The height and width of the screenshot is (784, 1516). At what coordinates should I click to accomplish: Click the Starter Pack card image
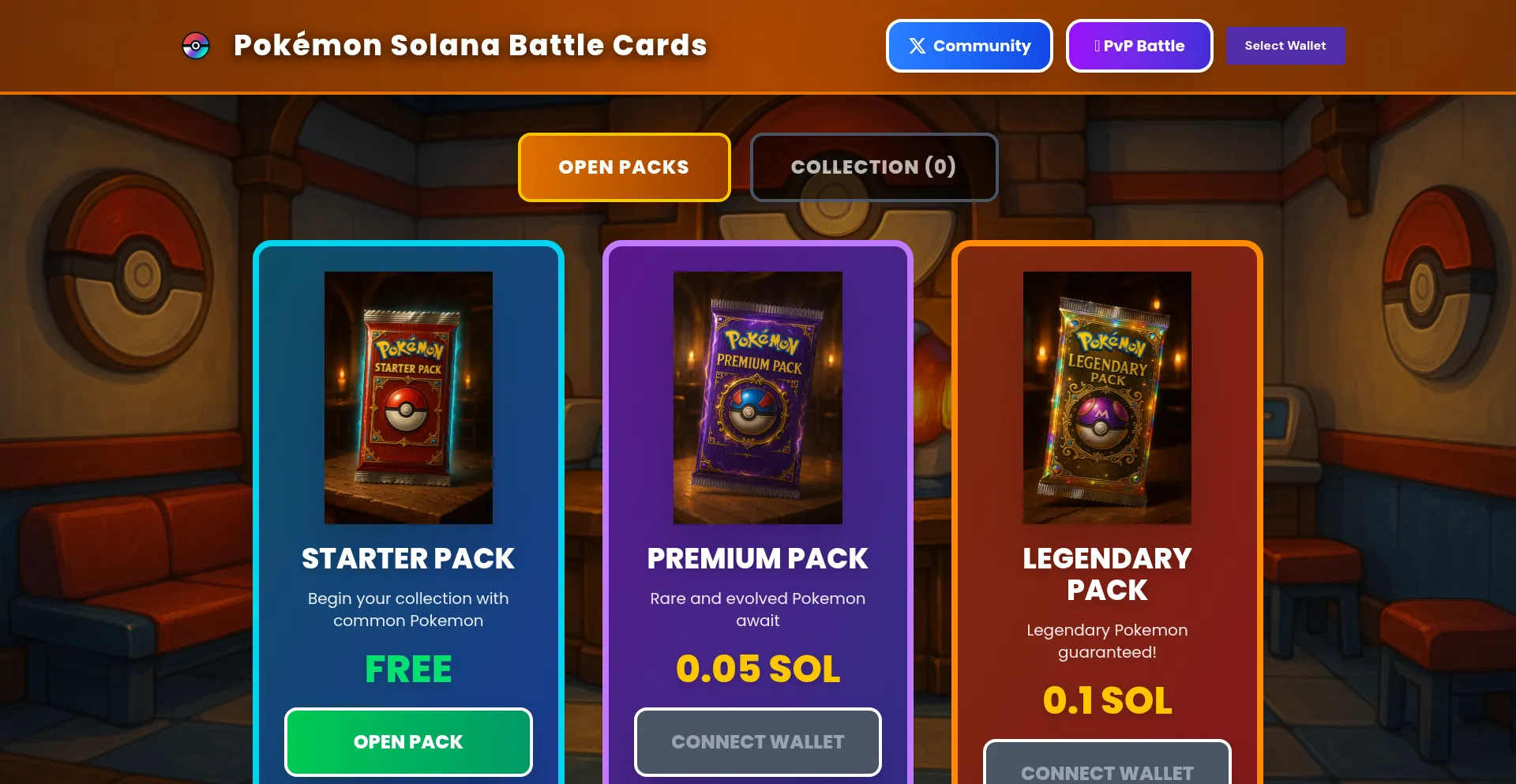click(x=408, y=398)
